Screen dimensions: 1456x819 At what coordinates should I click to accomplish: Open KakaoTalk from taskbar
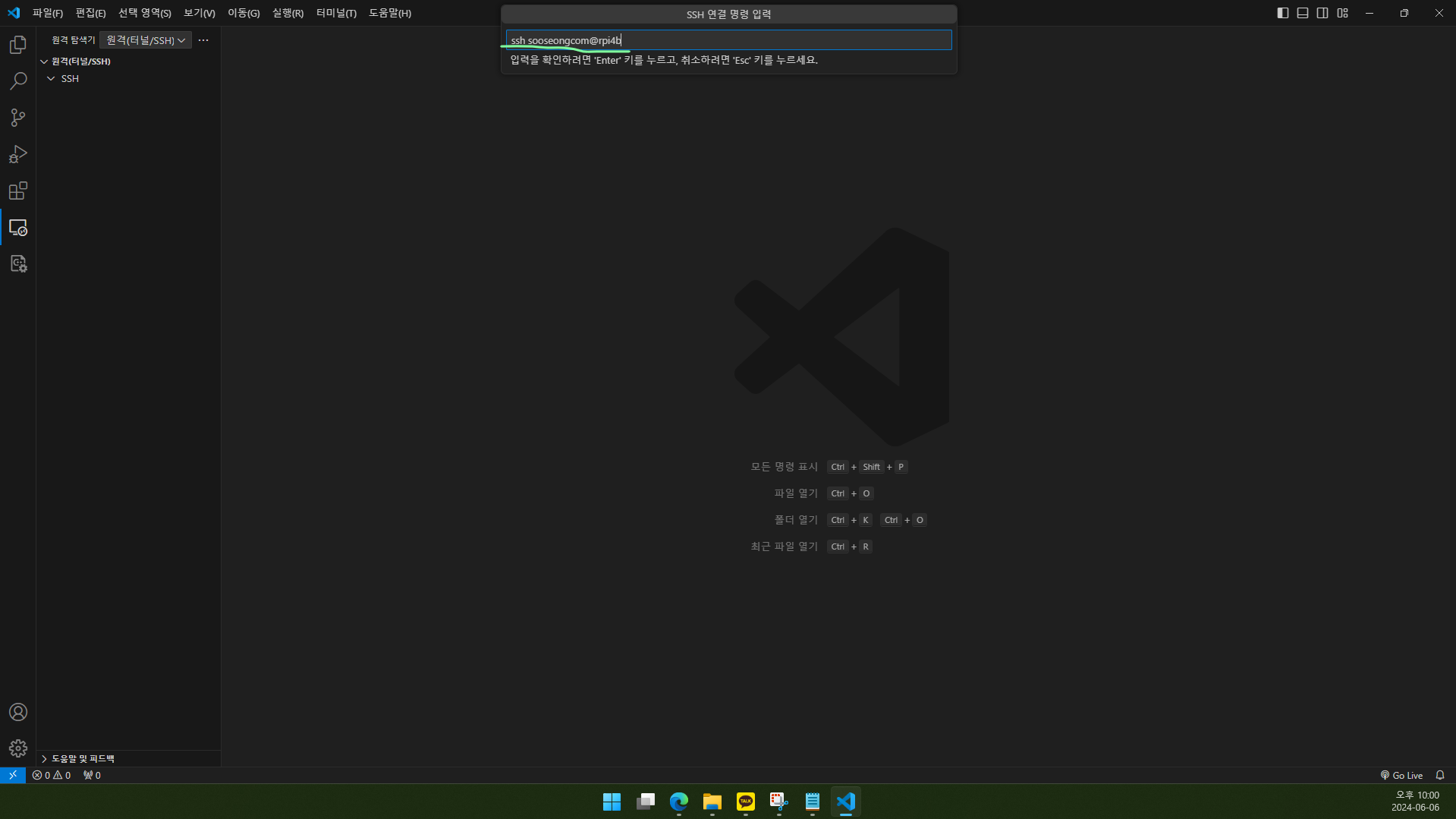coord(746,802)
